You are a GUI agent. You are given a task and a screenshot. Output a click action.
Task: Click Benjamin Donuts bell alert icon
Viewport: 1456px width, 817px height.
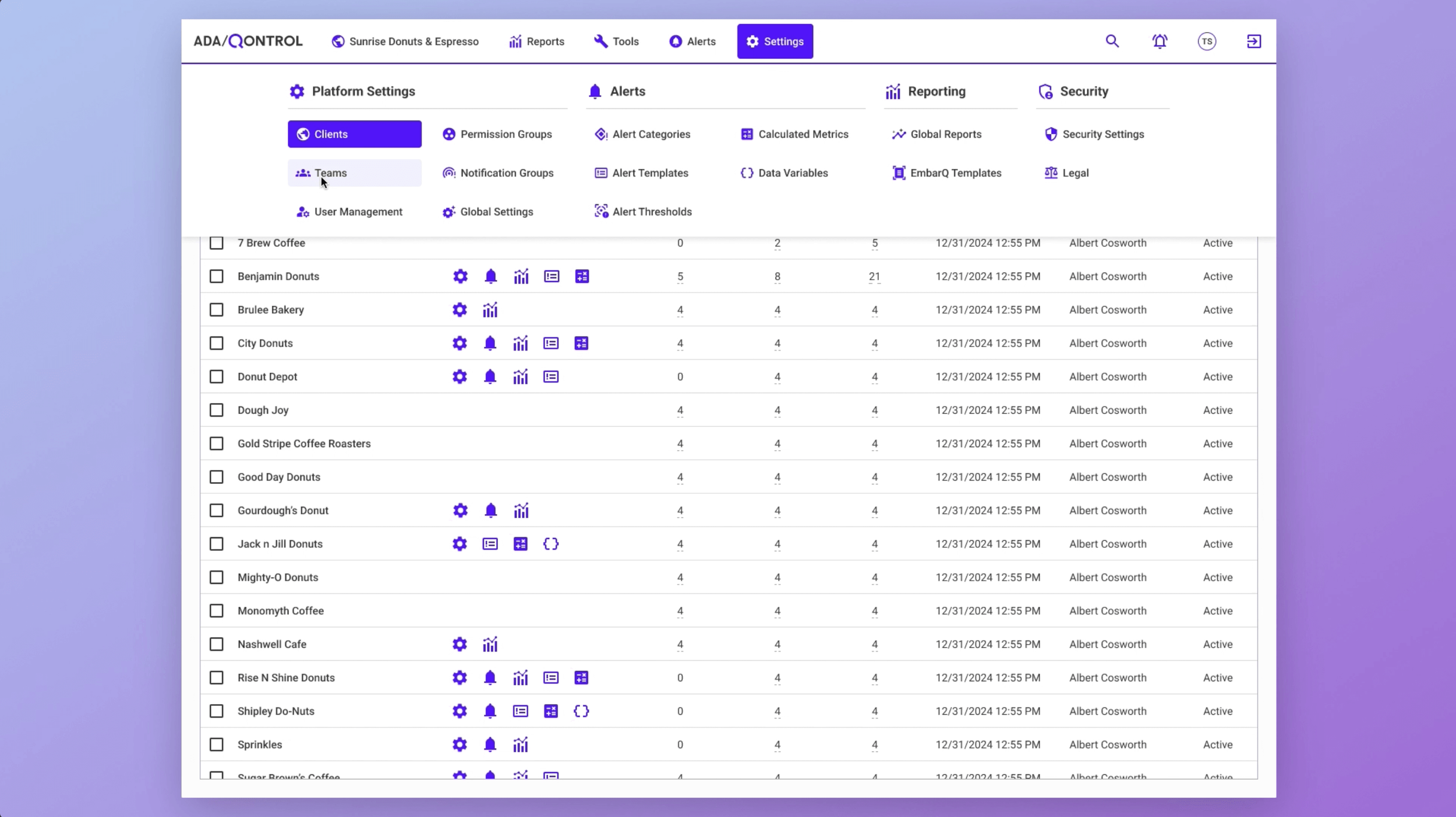(x=490, y=277)
